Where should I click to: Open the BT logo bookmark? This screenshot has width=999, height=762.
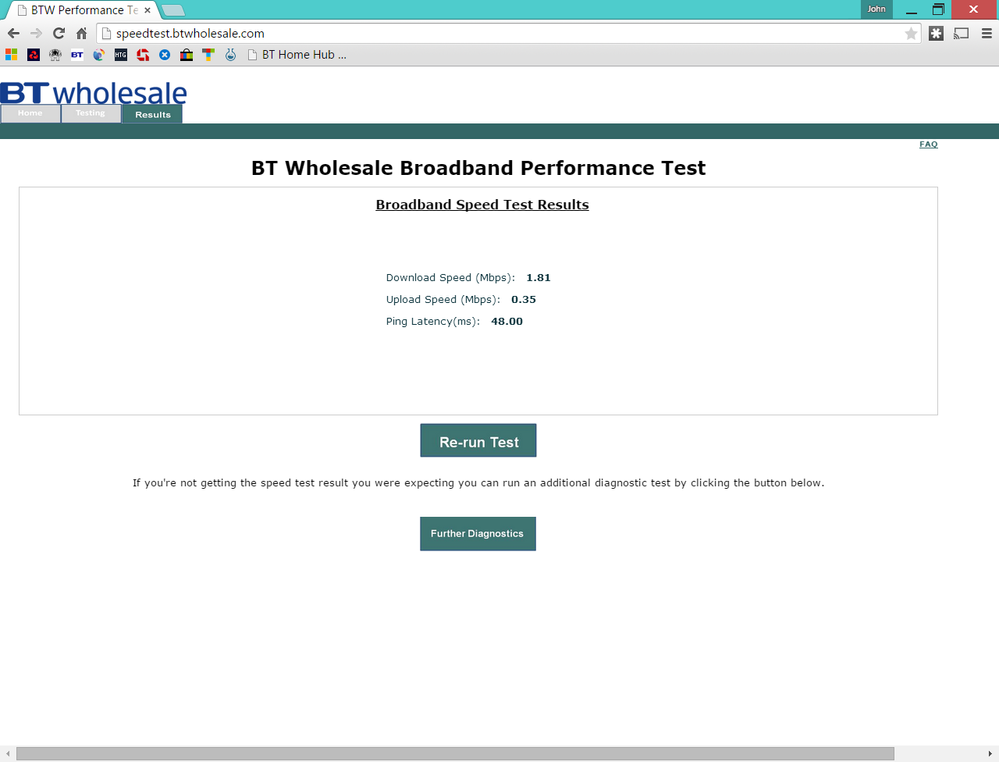point(77,55)
